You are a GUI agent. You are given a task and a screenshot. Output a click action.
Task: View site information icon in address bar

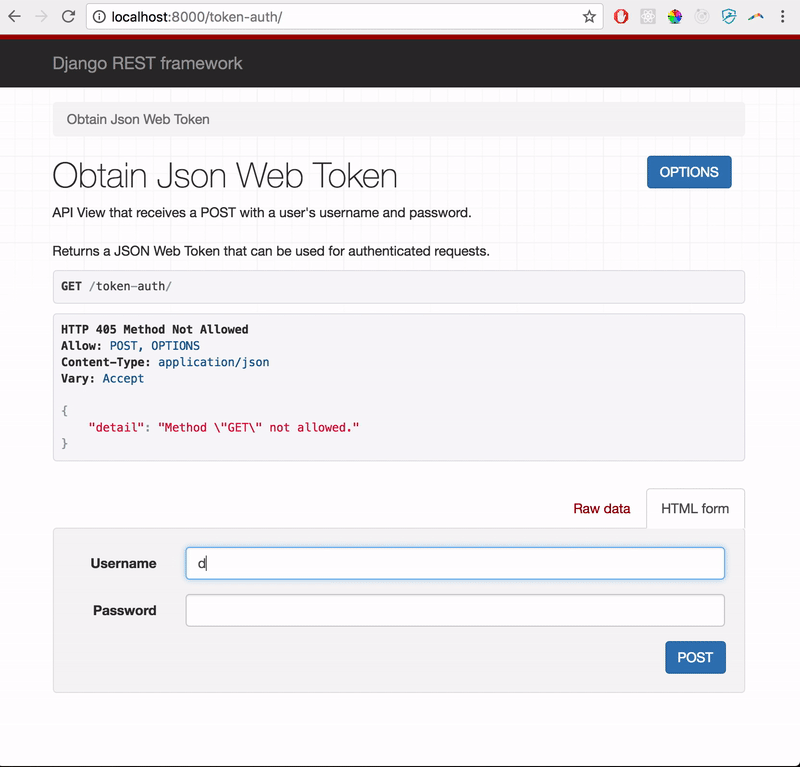pos(99,17)
